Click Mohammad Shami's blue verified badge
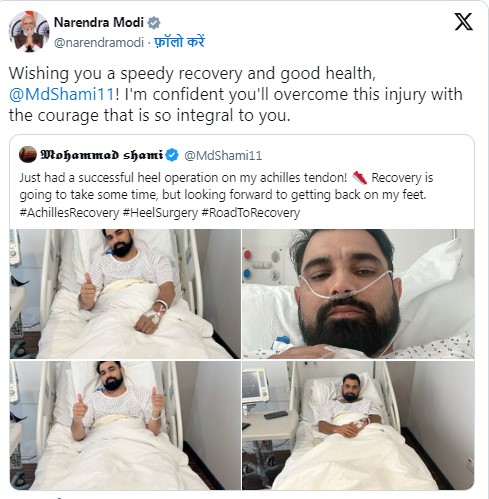This screenshot has height=499, width=489. (172, 155)
